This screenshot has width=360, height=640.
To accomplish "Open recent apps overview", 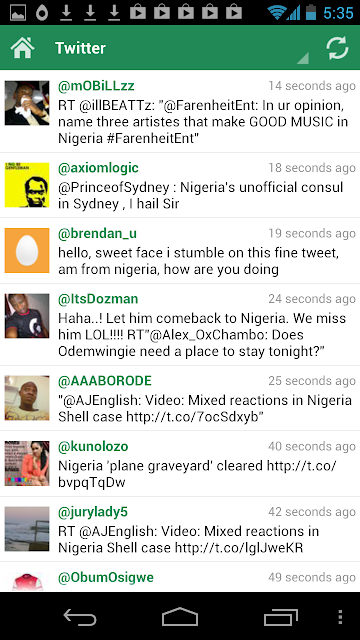I will tap(280, 617).
